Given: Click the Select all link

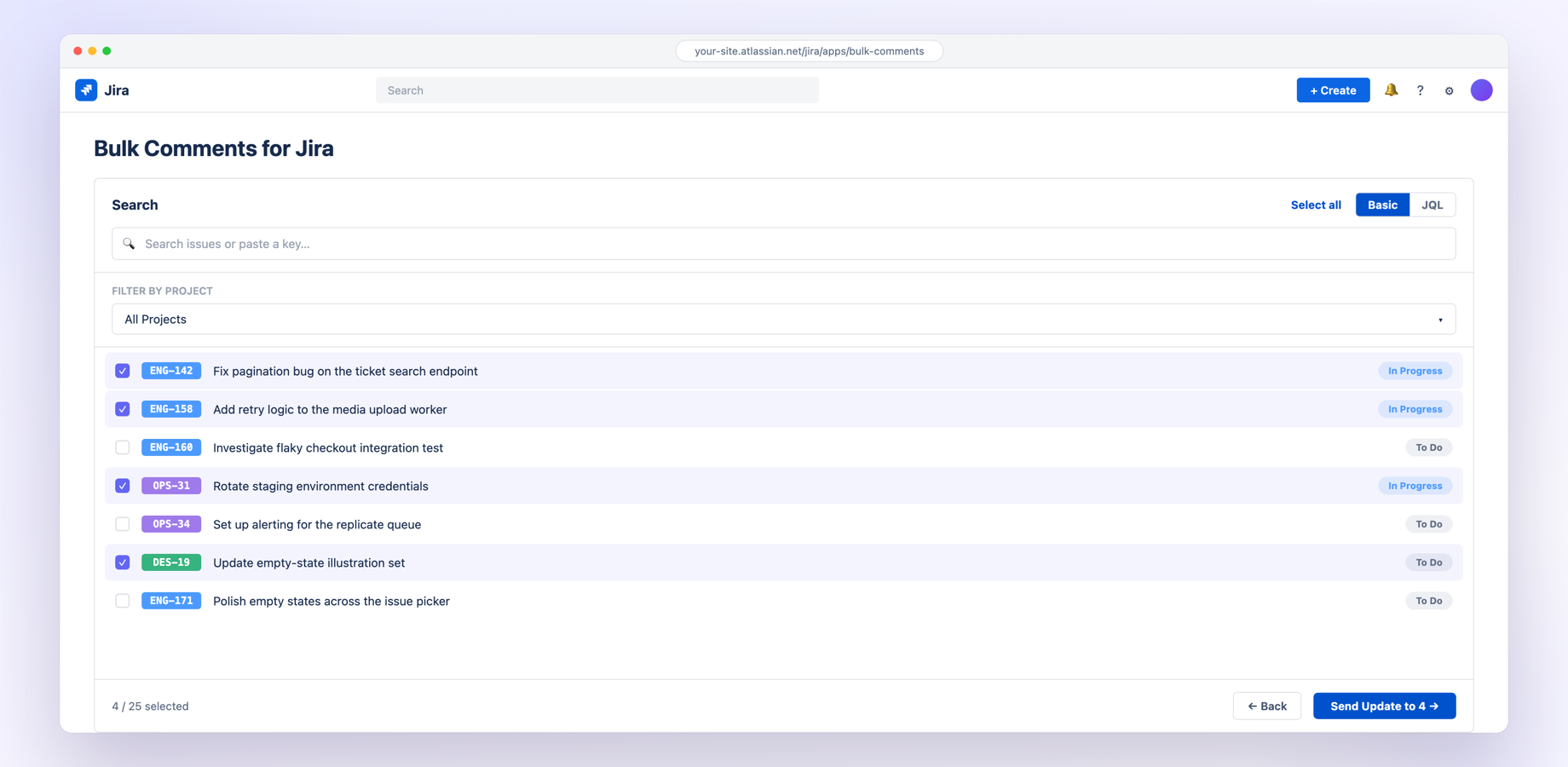Looking at the screenshot, I should point(1316,205).
